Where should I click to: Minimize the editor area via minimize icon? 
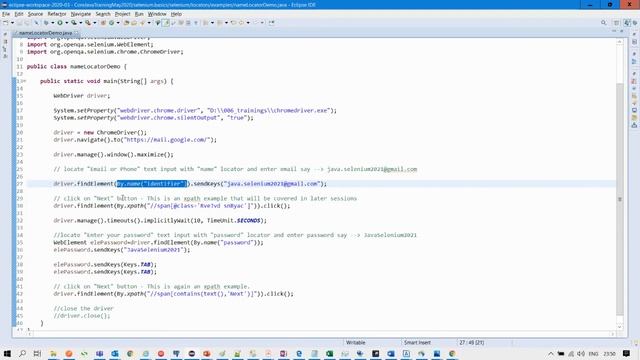coord(614,31)
